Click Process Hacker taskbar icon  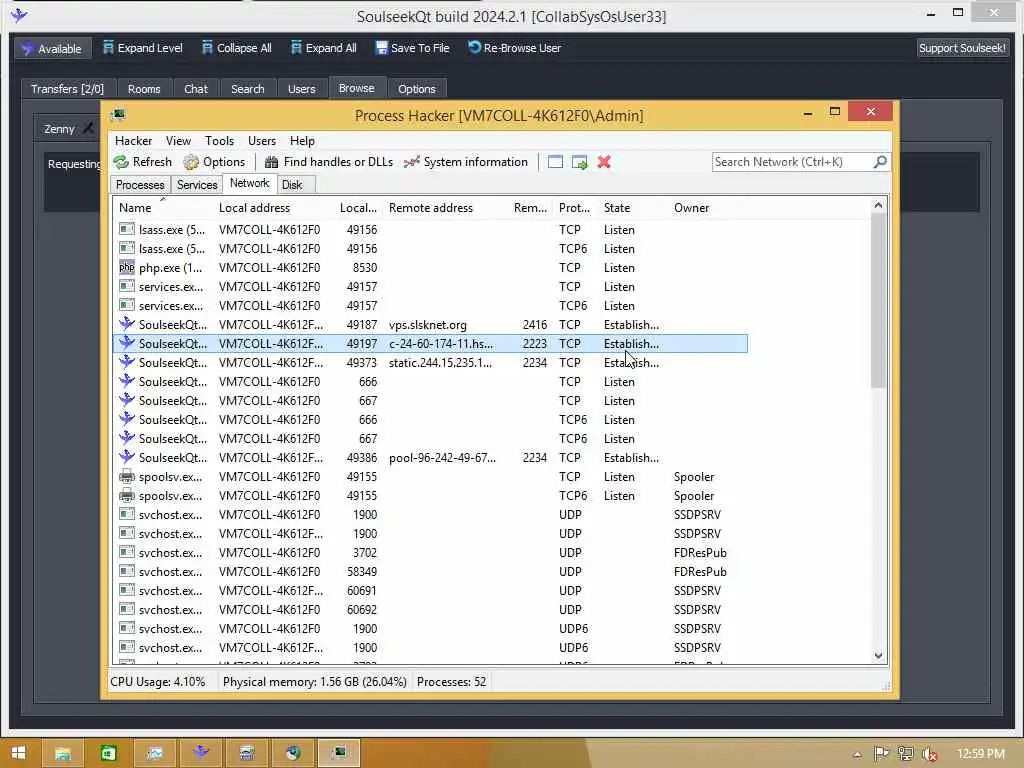tap(339, 753)
